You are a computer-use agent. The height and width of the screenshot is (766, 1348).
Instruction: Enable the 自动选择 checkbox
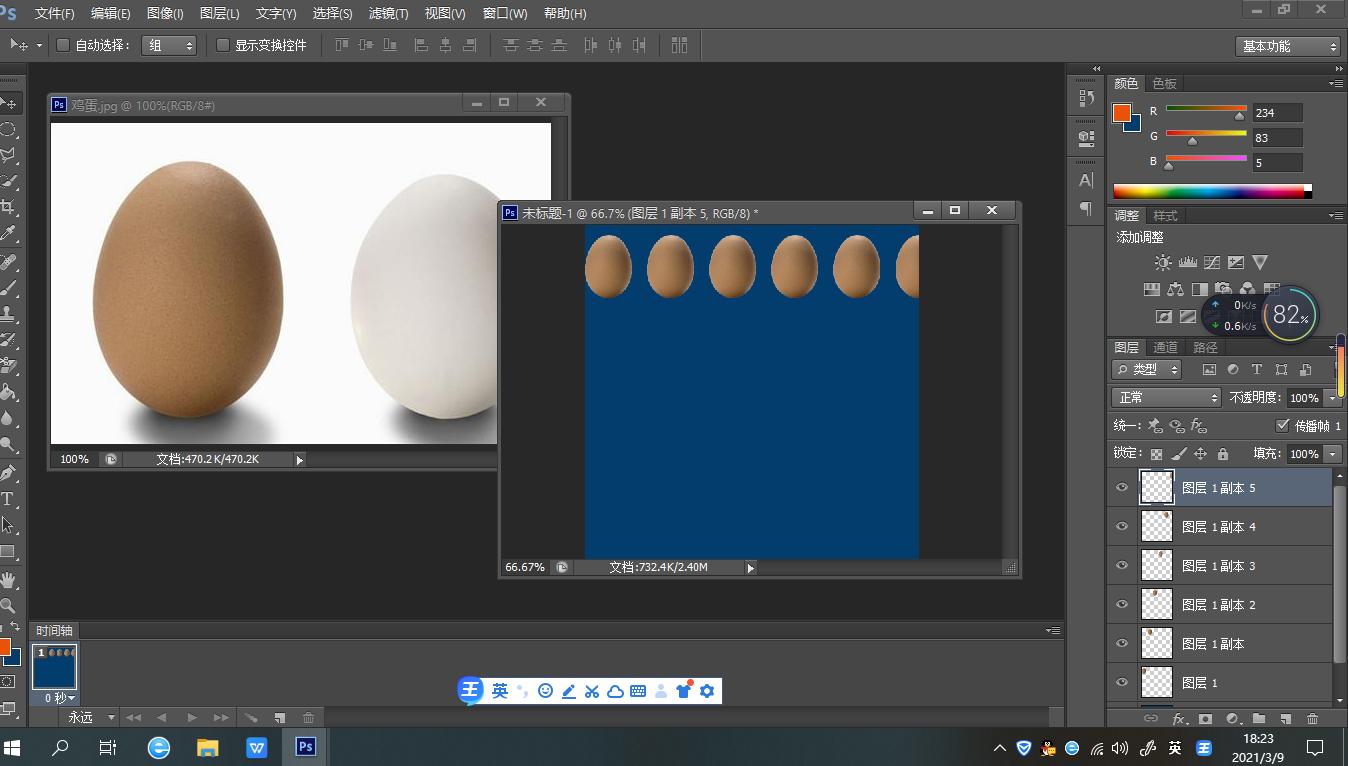click(x=63, y=45)
